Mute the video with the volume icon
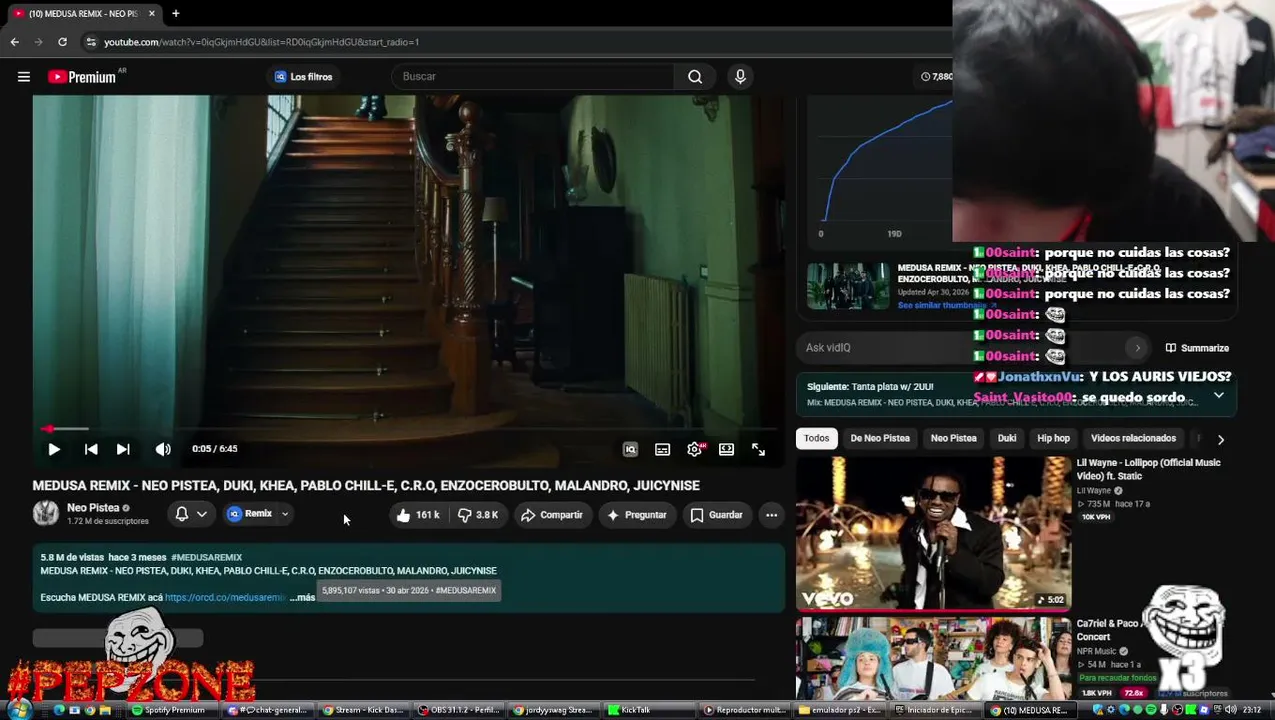This screenshot has width=1275, height=720. [163, 450]
